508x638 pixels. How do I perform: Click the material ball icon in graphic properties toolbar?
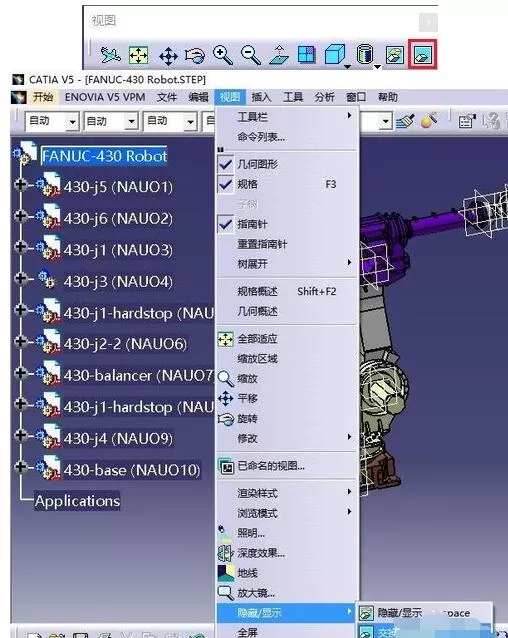(x=430, y=120)
